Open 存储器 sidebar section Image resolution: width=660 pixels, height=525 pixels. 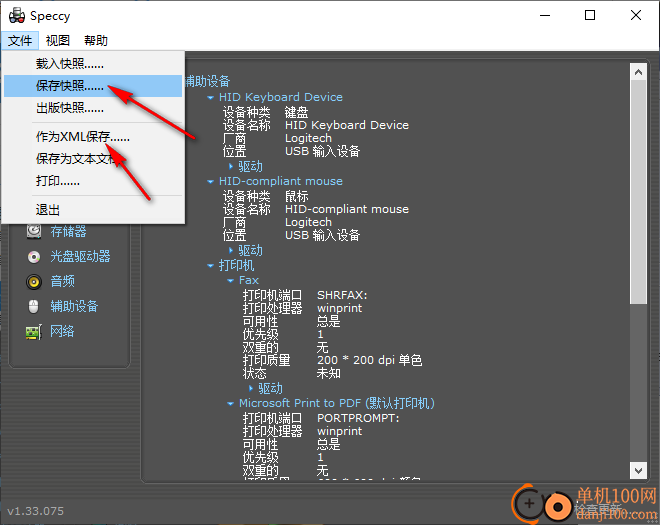68,231
